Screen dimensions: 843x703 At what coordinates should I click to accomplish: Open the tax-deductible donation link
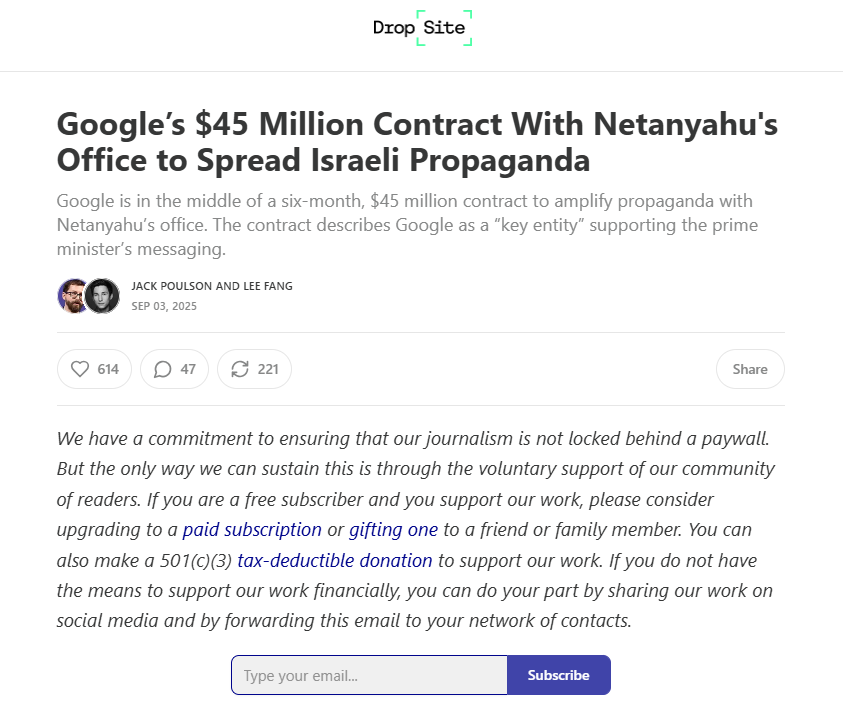coord(334,560)
